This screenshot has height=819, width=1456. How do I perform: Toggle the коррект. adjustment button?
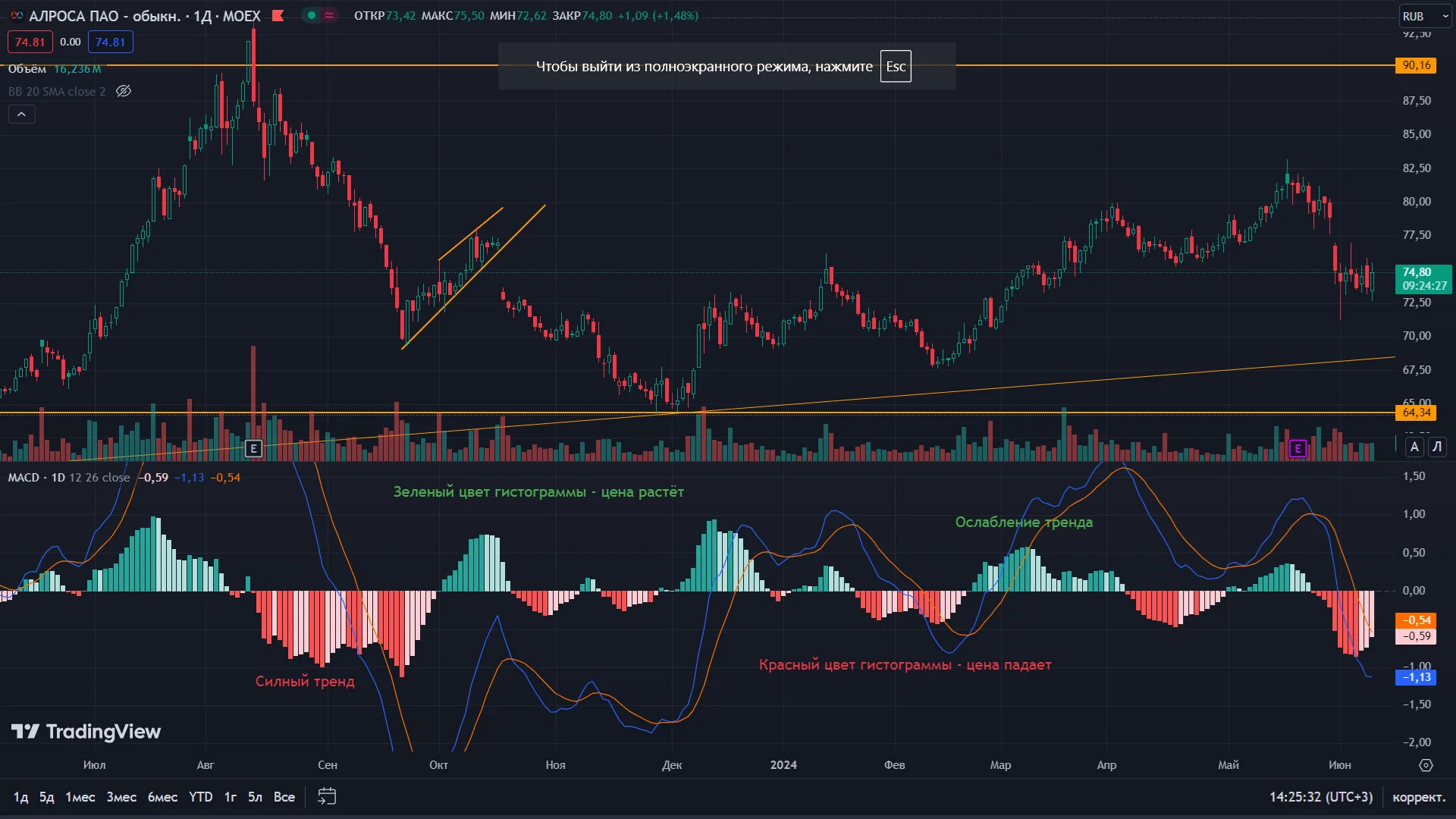pyautogui.click(x=1419, y=797)
